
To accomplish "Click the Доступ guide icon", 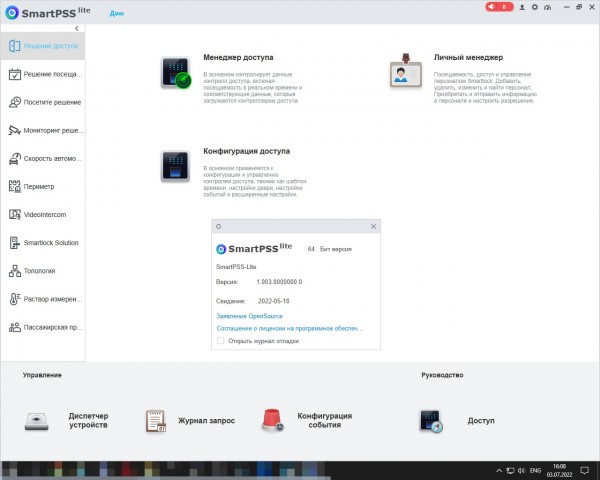I will (431, 421).
